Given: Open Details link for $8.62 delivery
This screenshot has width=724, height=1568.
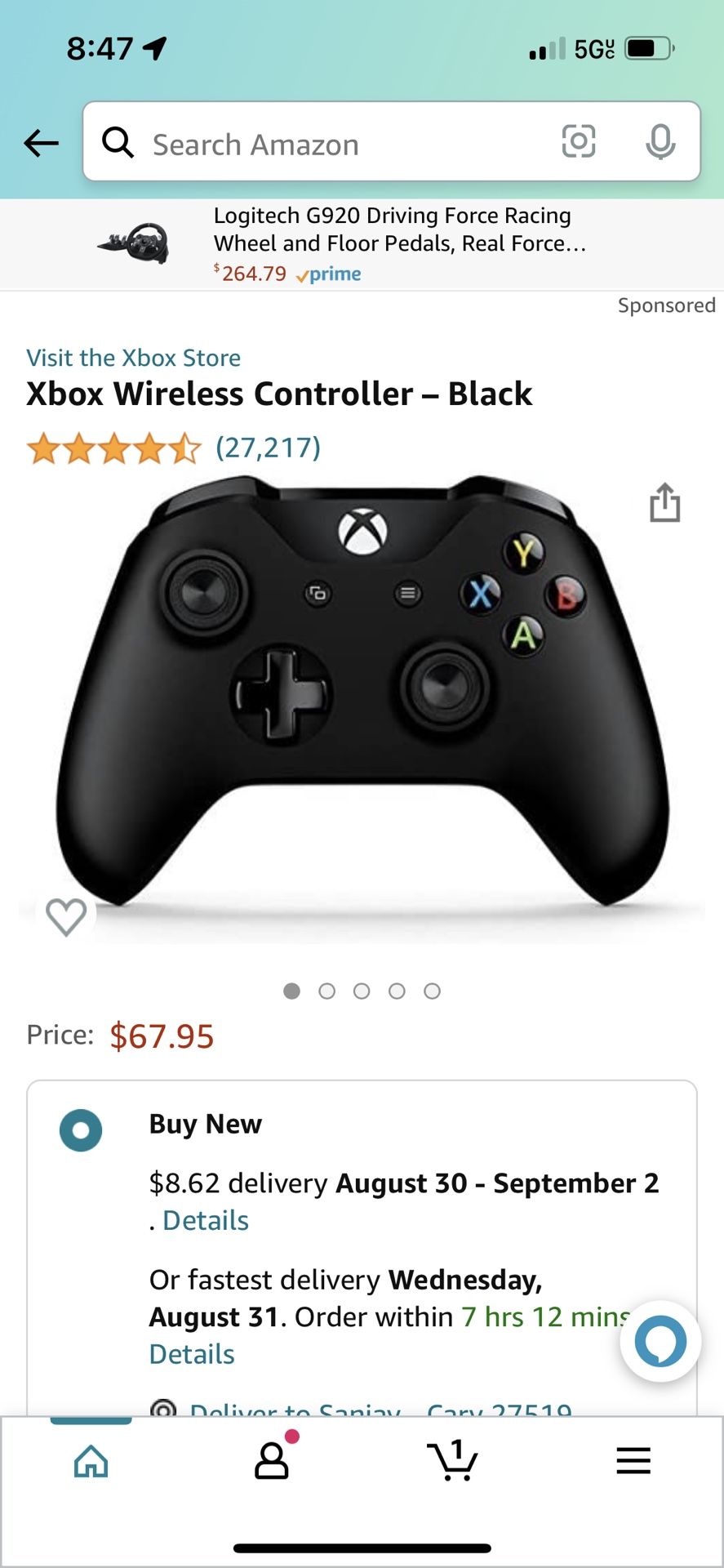Looking at the screenshot, I should click(206, 1220).
